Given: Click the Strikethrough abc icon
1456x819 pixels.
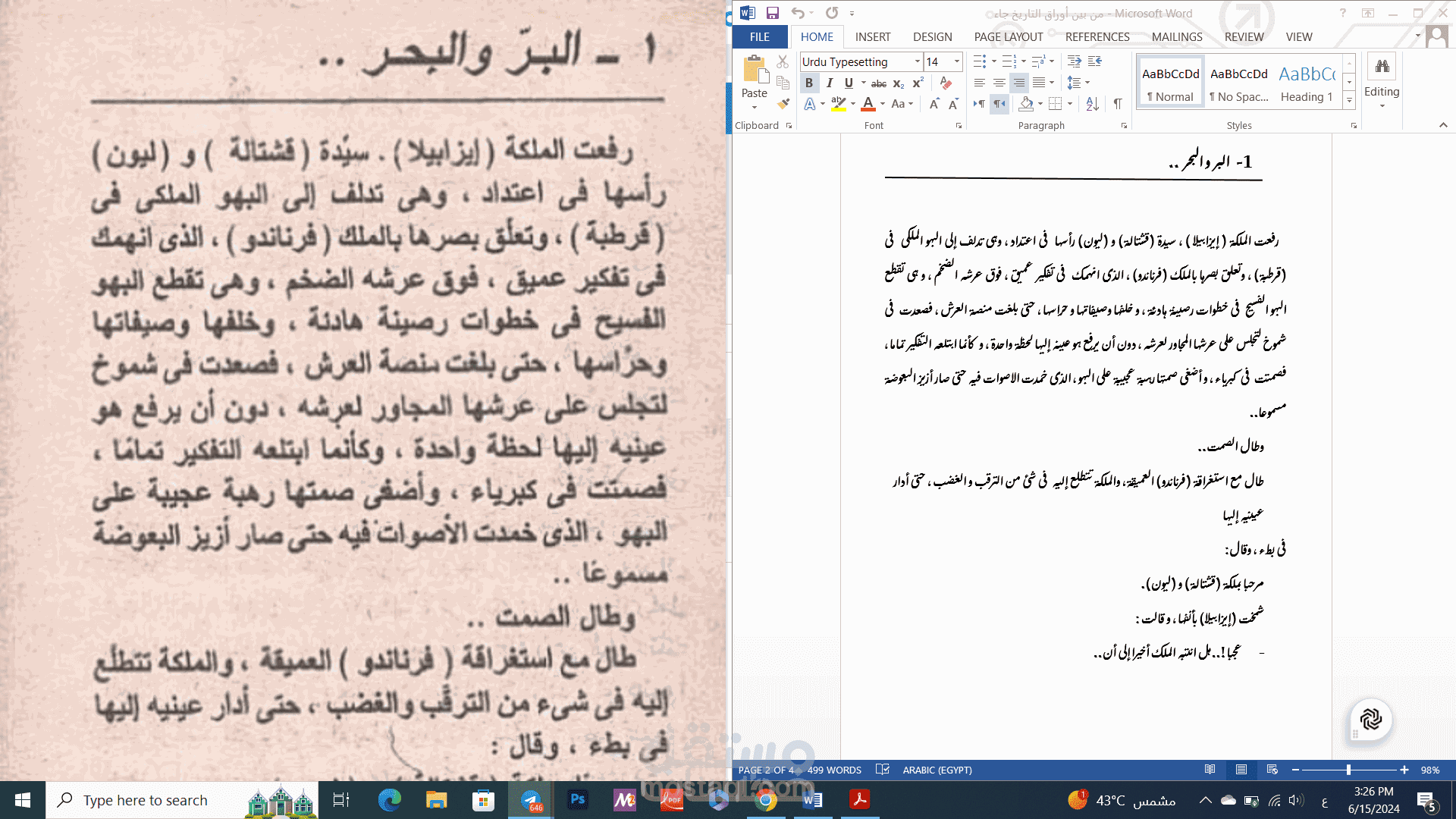Looking at the screenshot, I should 878,83.
